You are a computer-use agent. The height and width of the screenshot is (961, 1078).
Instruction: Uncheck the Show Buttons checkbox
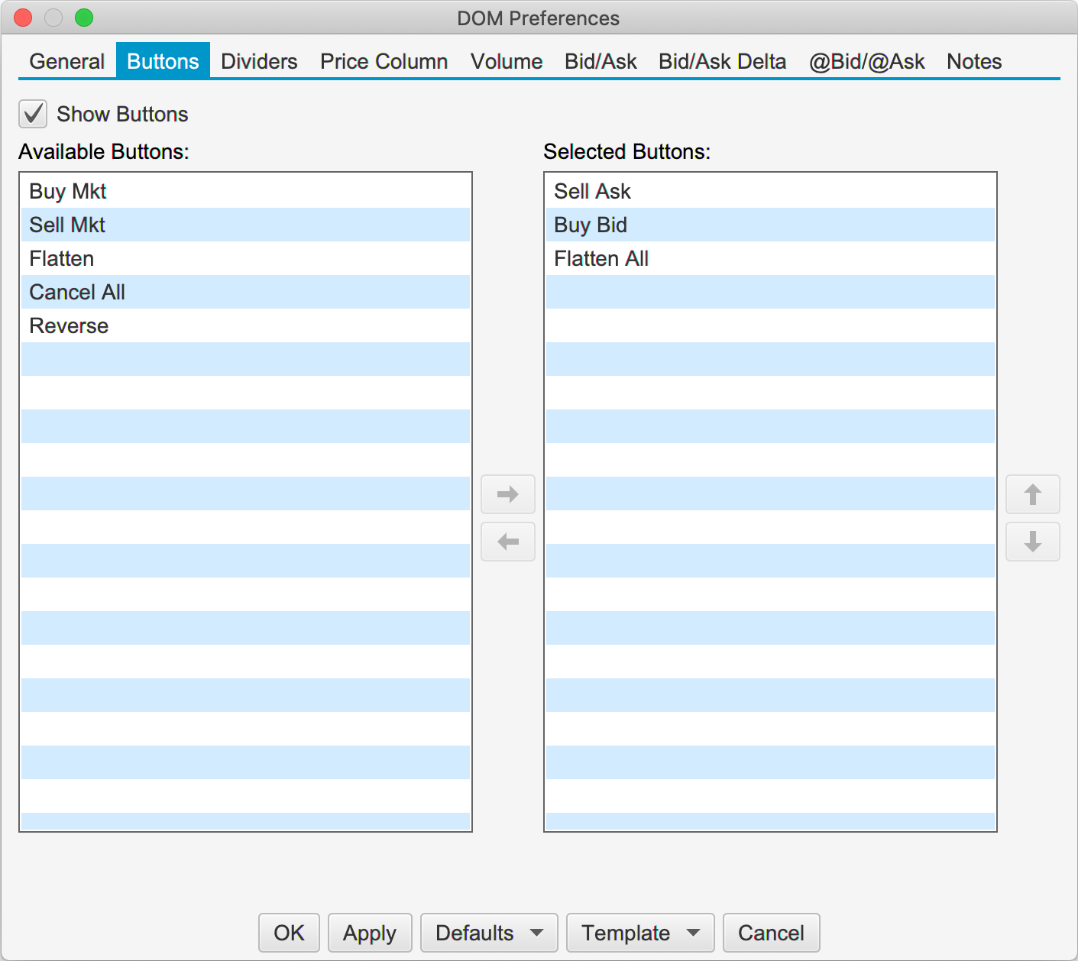click(x=34, y=114)
